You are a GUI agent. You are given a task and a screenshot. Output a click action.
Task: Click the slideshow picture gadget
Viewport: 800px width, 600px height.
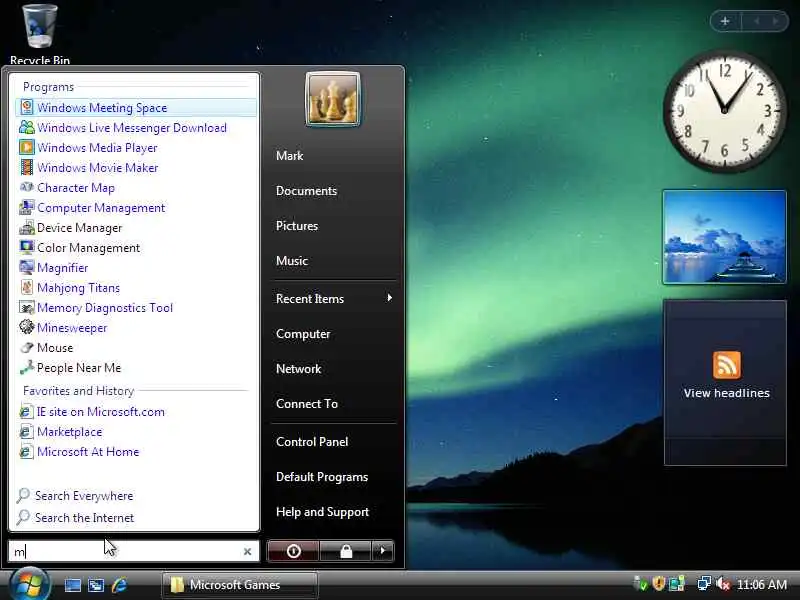724,237
